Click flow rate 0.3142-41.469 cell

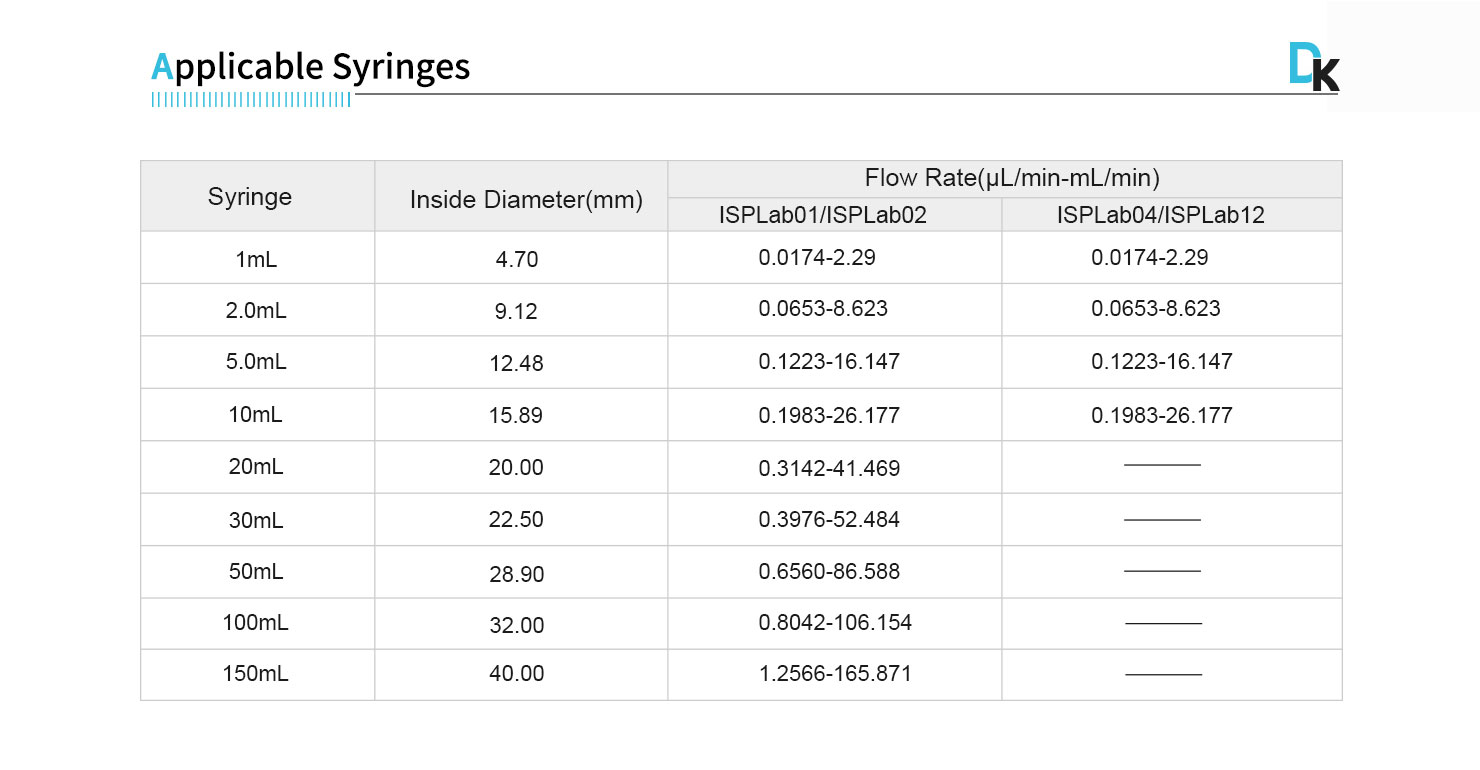[x=829, y=468]
